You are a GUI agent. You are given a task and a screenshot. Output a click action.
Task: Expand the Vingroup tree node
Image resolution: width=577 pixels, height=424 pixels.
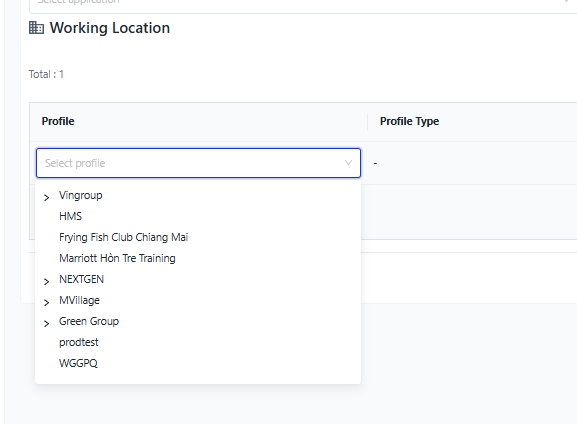(x=46, y=198)
